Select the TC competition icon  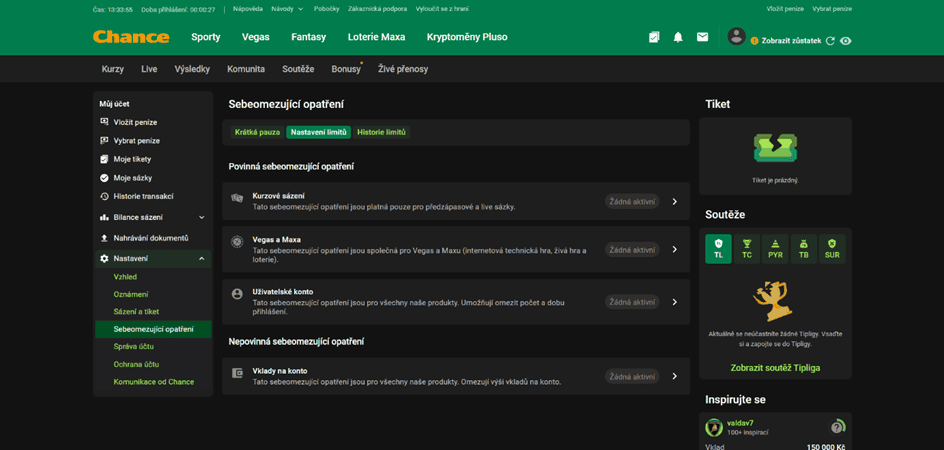coord(747,249)
